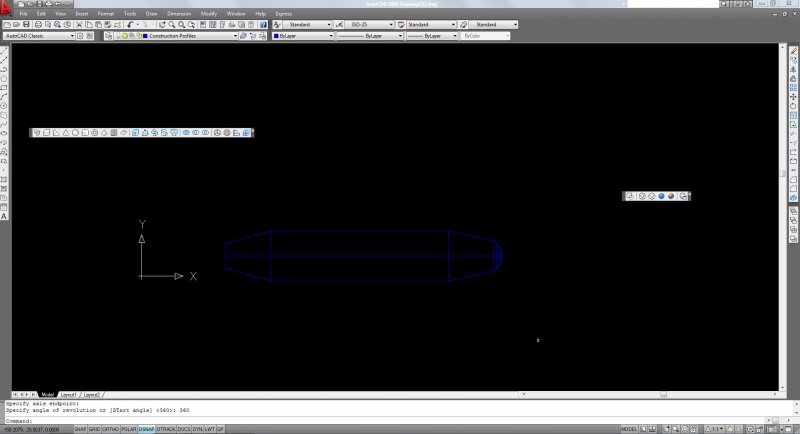Click the red AutoCAD application menu logo
This screenshot has width=800, height=434.
[5, 8]
